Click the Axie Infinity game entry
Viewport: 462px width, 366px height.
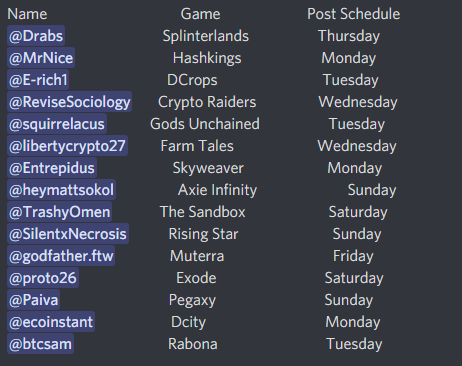(217, 190)
